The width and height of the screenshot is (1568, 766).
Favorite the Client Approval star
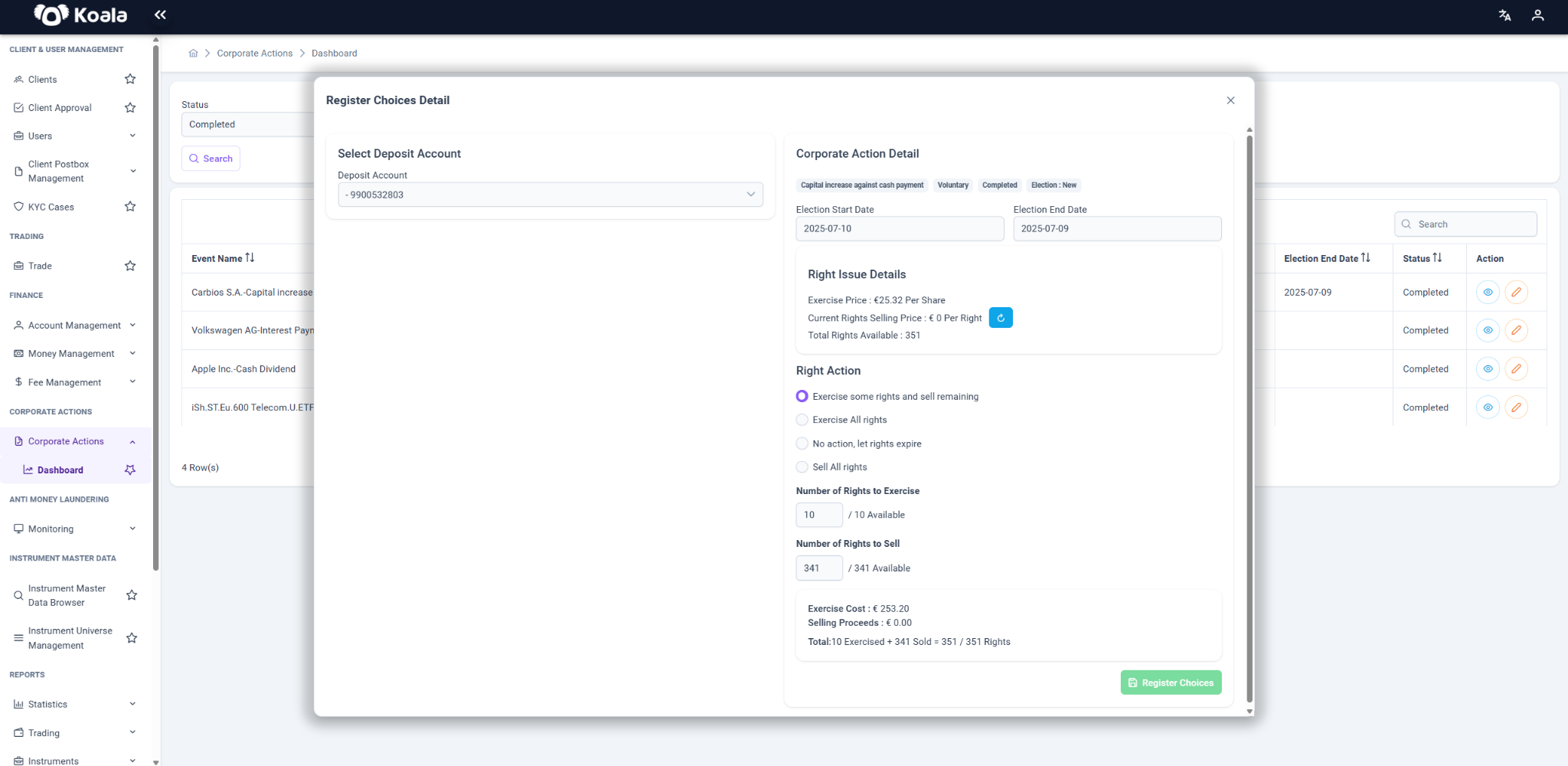coord(130,108)
